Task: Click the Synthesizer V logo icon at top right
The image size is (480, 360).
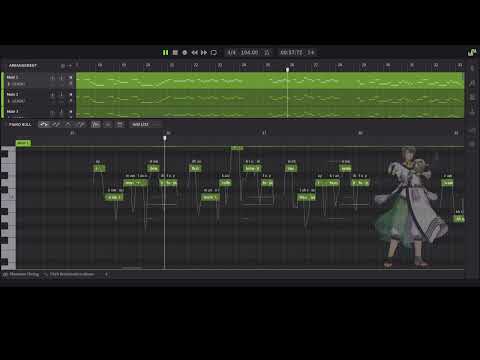Action: click(472, 52)
